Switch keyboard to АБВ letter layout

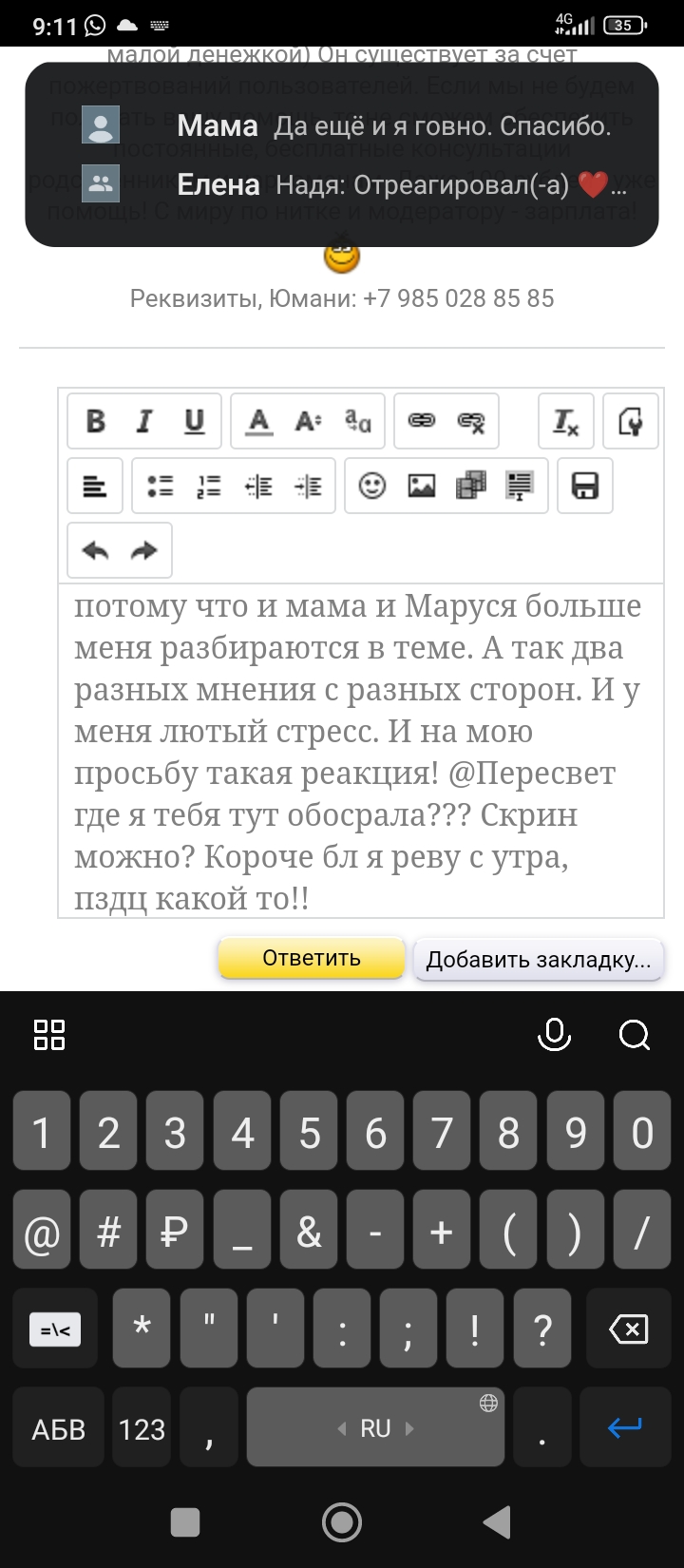[x=58, y=1428]
